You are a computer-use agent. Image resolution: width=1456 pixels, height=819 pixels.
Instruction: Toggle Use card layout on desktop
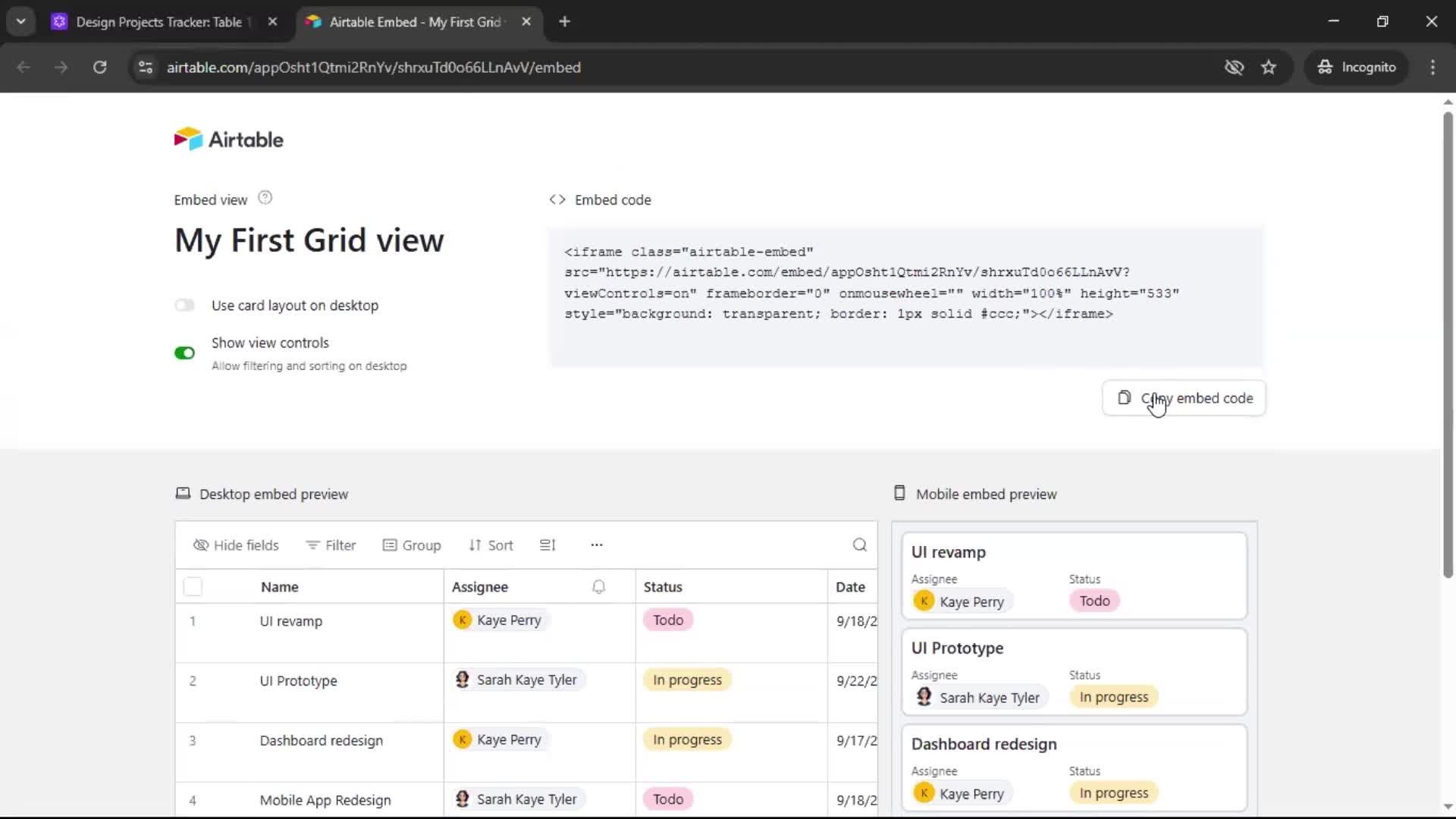(184, 306)
